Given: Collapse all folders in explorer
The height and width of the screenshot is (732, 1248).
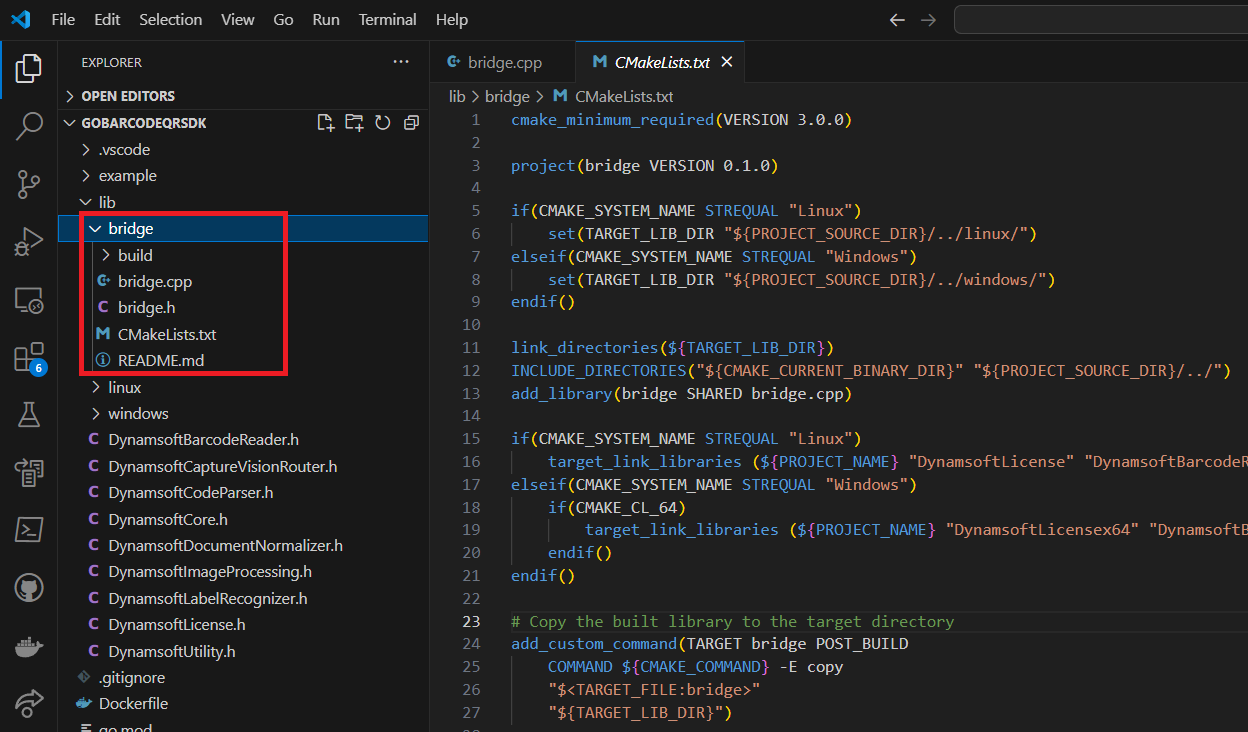Looking at the screenshot, I should coord(411,123).
